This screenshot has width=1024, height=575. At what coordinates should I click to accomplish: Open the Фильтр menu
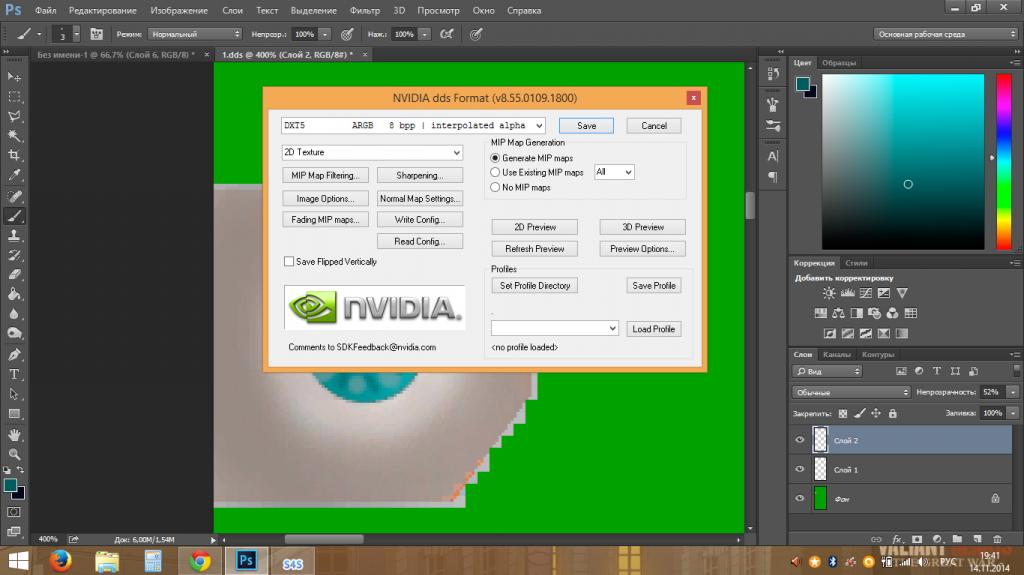pyautogui.click(x=365, y=10)
